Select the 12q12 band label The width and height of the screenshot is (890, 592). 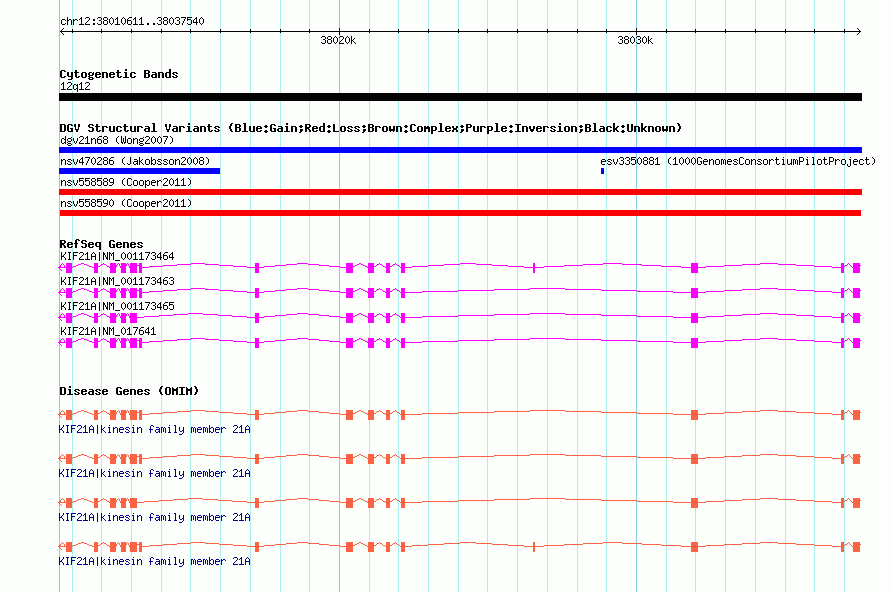click(x=75, y=86)
